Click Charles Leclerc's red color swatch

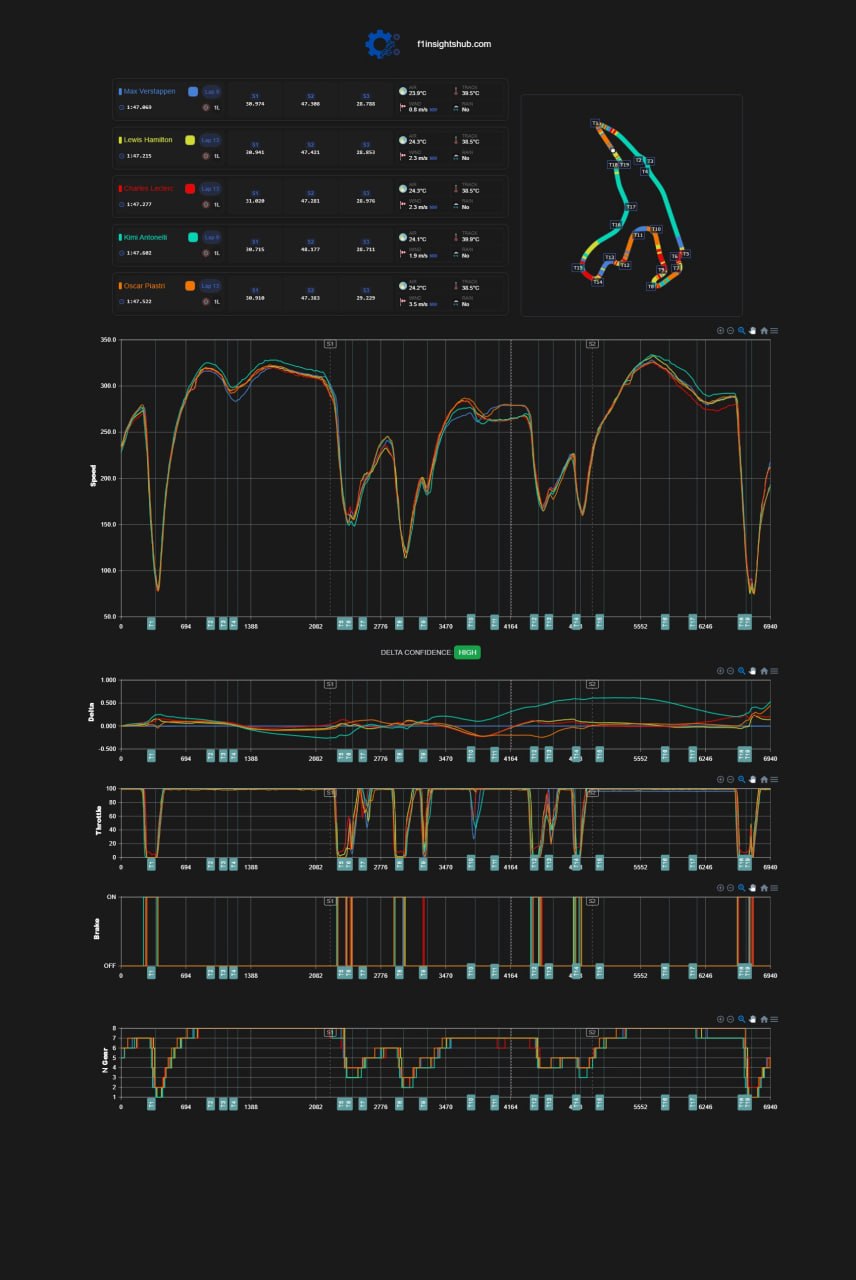click(x=190, y=188)
